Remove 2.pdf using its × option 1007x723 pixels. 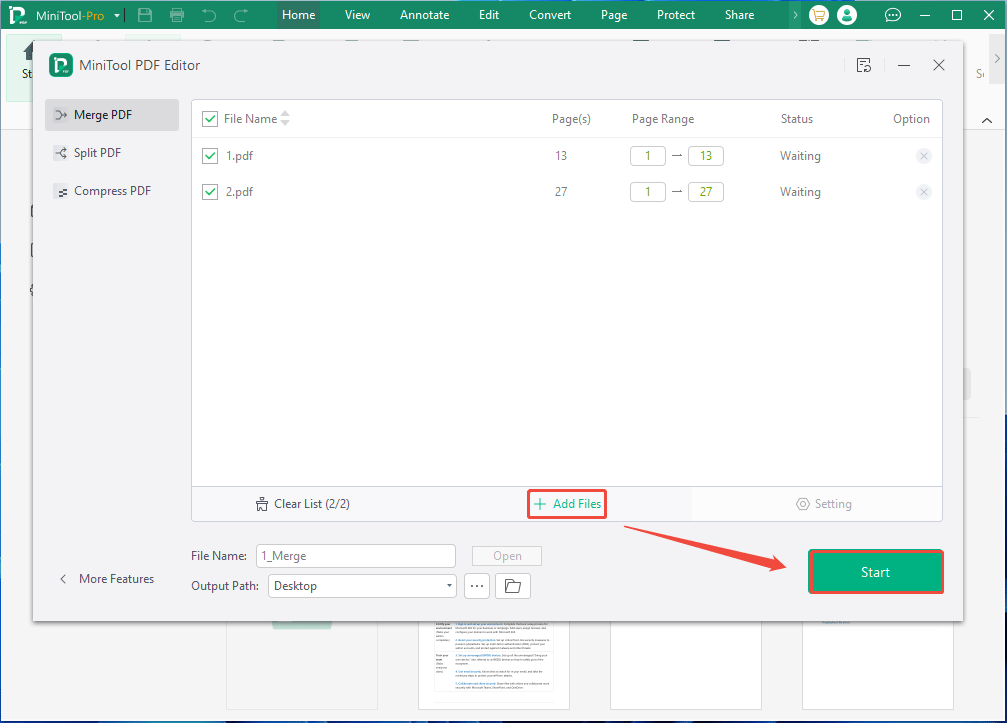923,191
